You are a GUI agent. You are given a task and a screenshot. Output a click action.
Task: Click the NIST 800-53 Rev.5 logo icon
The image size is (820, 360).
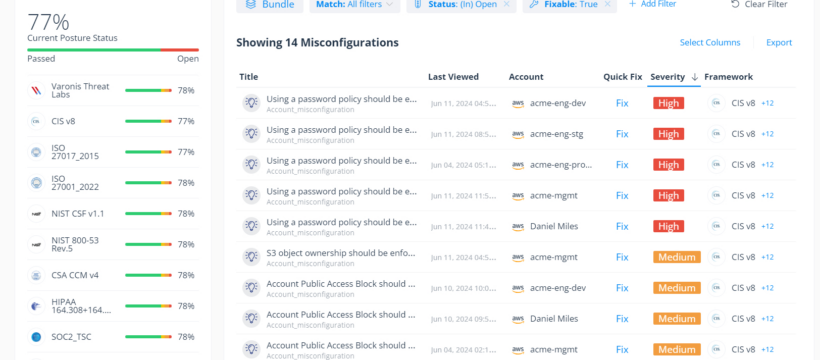36,244
